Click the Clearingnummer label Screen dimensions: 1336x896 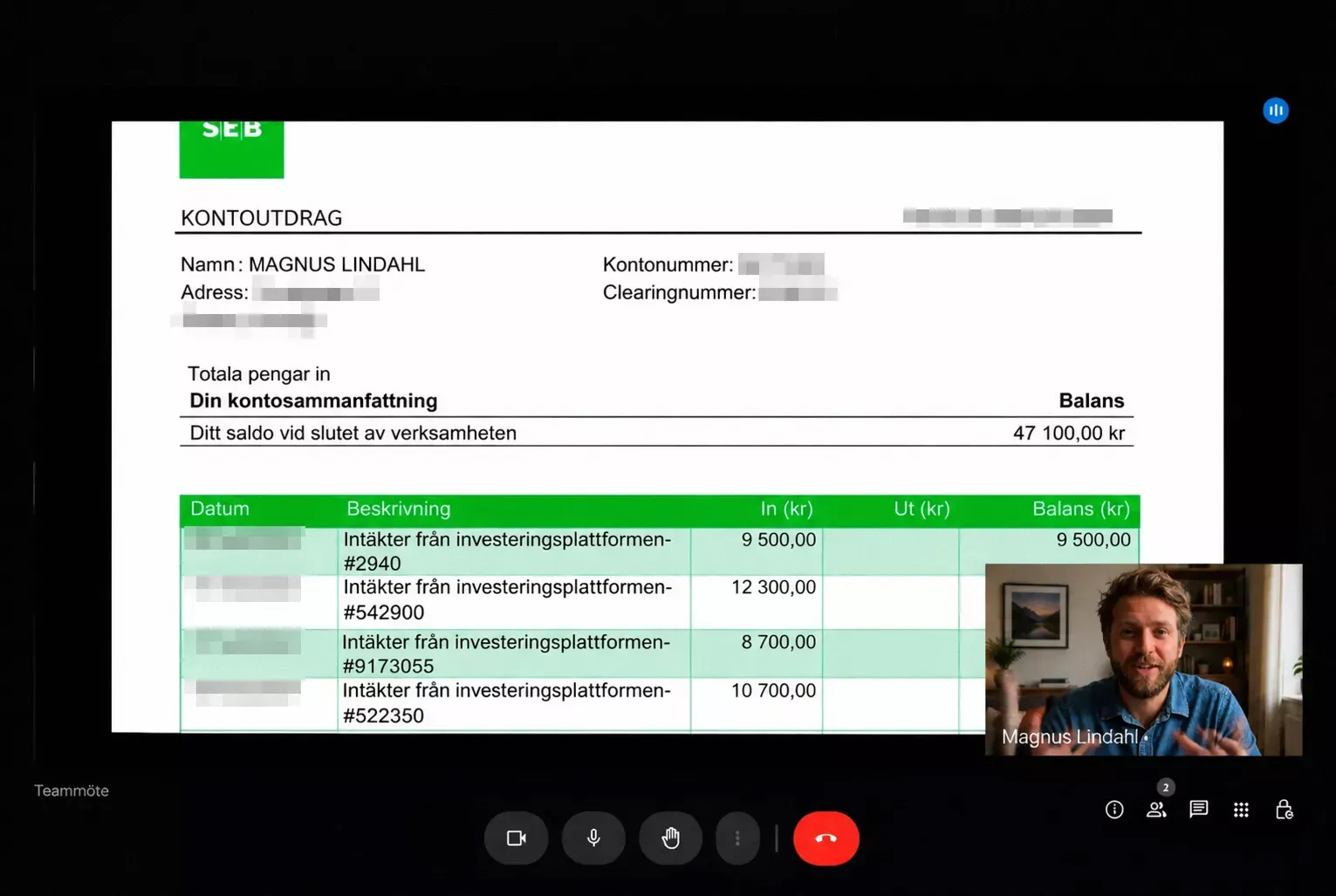click(x=679, y=292)
